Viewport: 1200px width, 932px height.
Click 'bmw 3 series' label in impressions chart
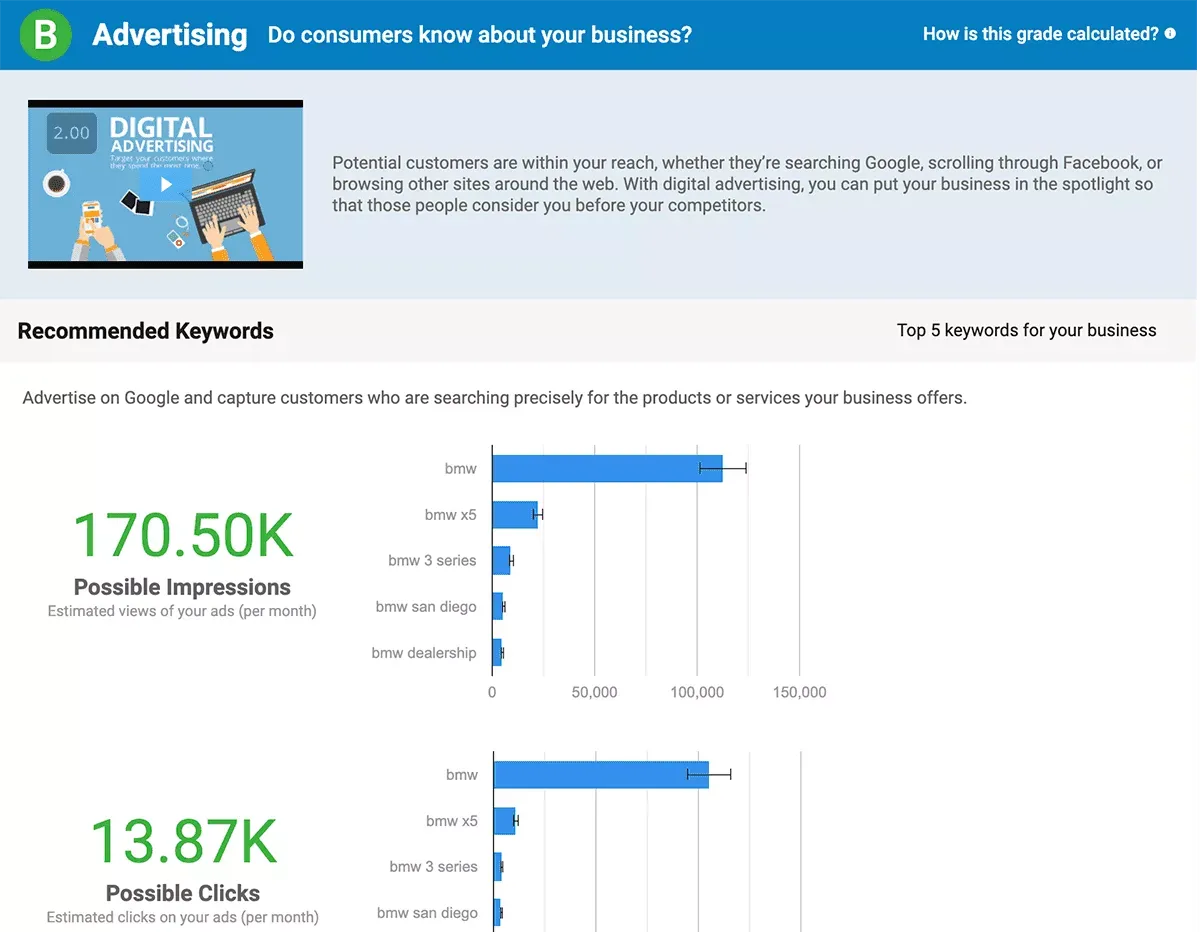coord(432,560)
